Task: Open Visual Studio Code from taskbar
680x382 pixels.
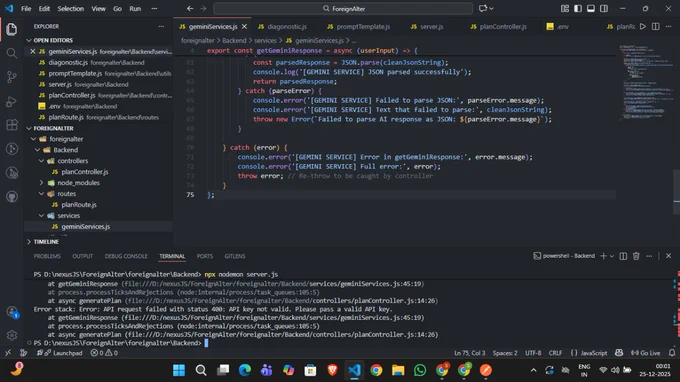Action: [x=354, y=370]
